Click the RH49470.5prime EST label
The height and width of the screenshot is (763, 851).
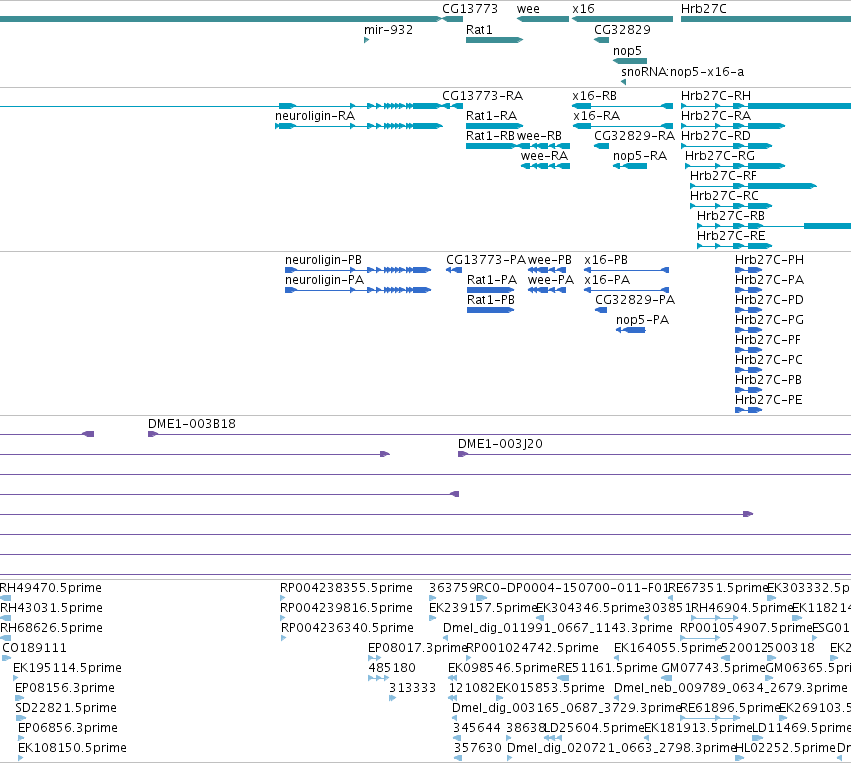point(50,588)
